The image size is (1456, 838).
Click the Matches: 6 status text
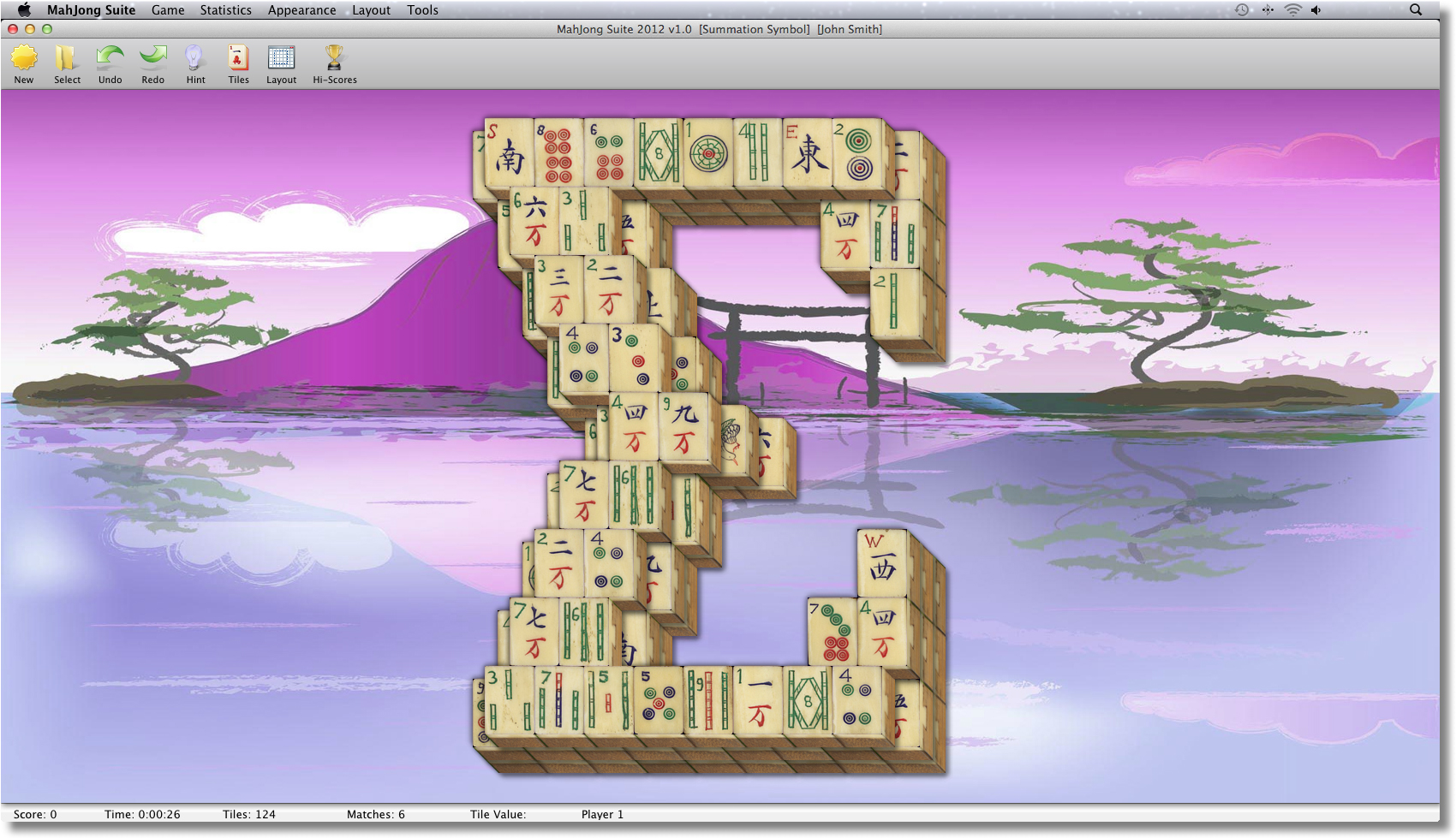[376, 814]
